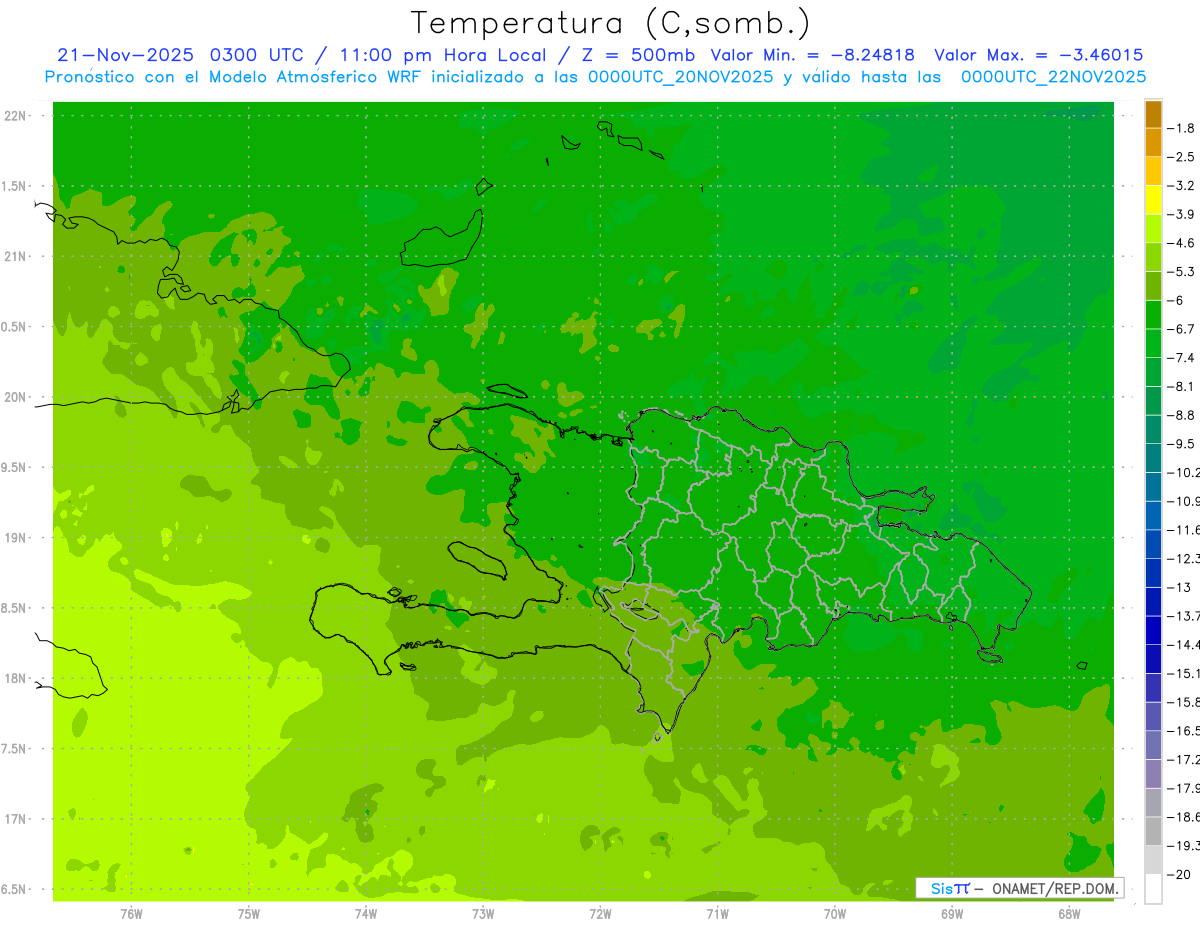Click the 'ONAMET/REP.DOM.' credit label

coord(1056,888)
